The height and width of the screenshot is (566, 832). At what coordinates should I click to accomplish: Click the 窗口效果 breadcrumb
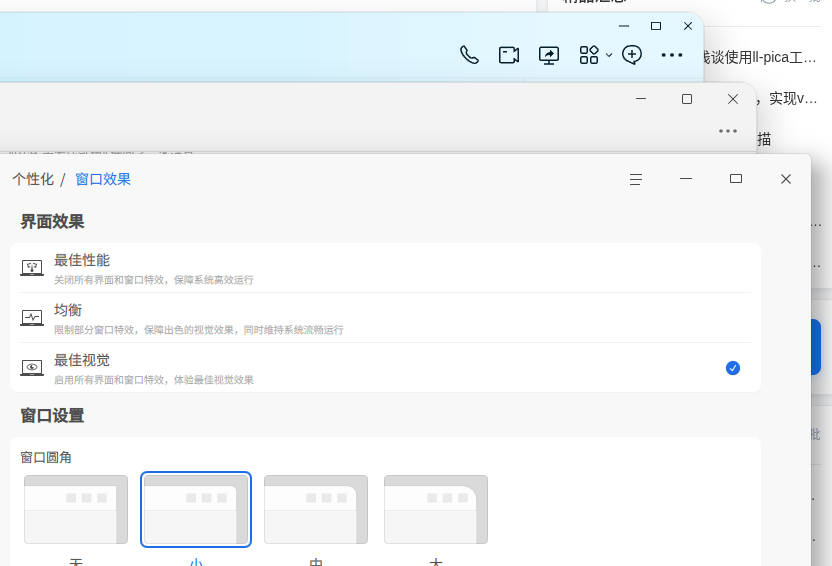pos(103,179)
